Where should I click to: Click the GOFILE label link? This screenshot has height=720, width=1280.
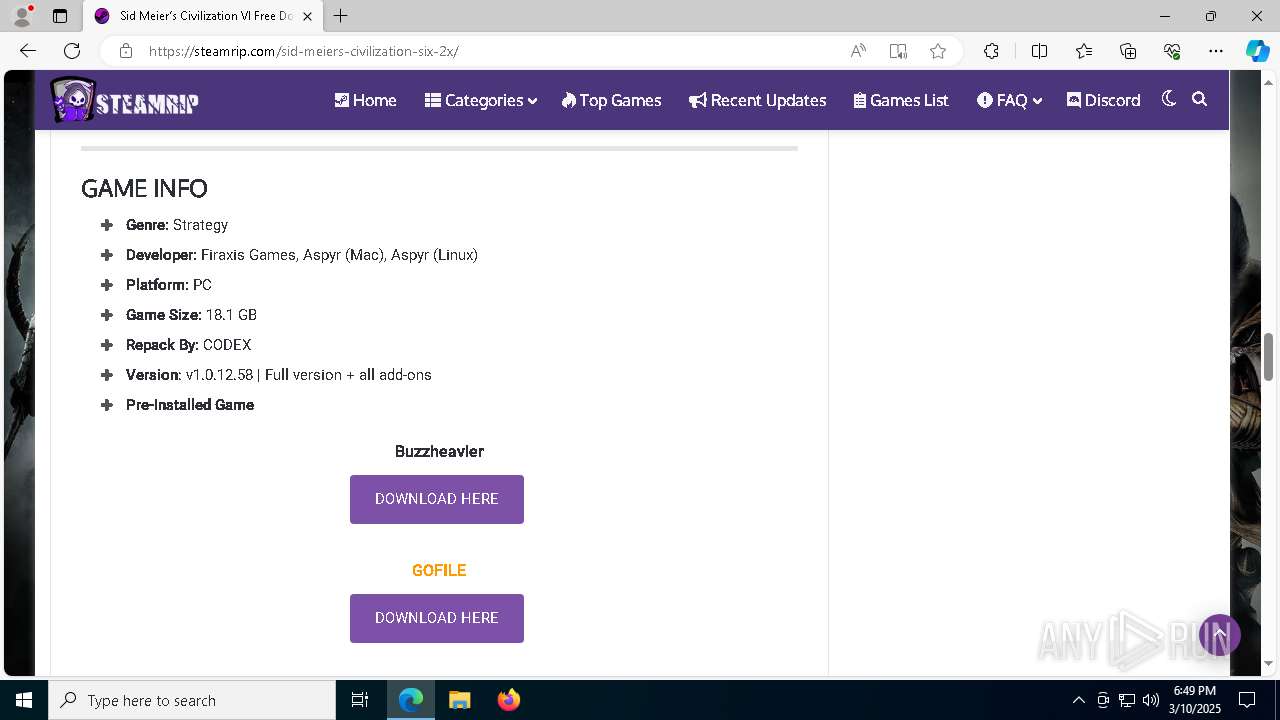click(x=439, y=570)
